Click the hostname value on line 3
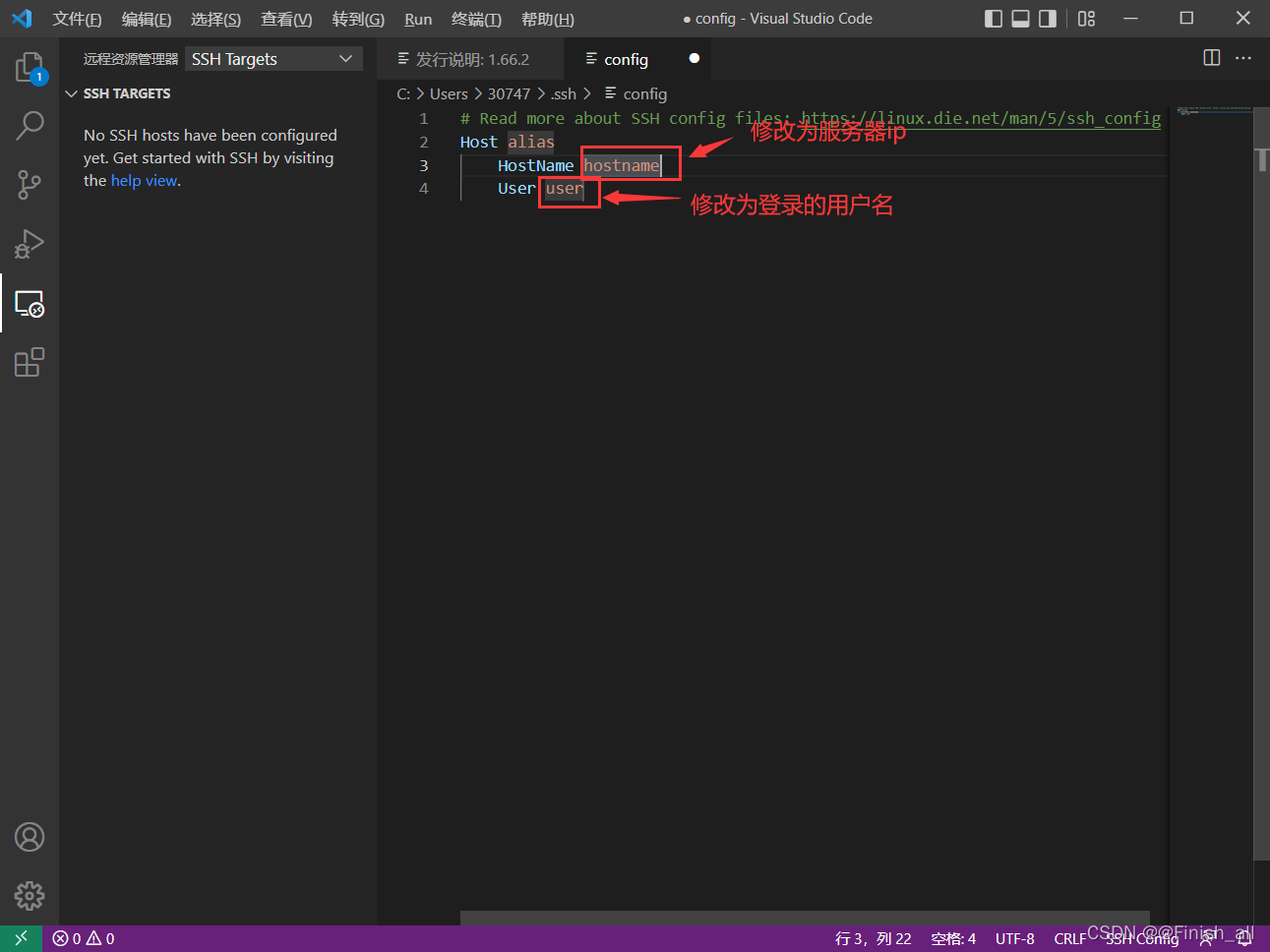This screenshot has width=1270, height=952. click(x=622, y=165)
